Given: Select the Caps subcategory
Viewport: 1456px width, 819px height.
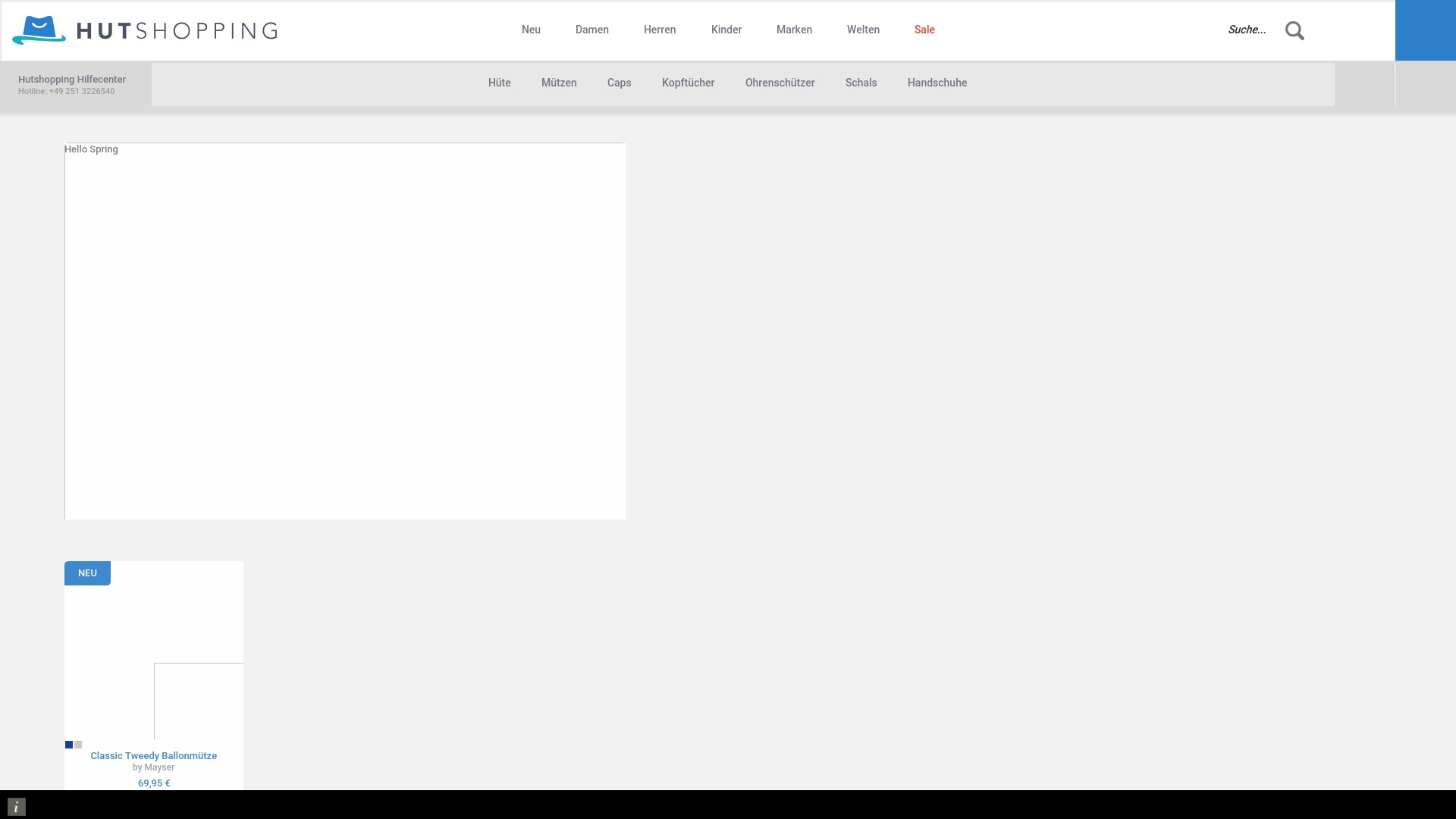Looking at the screenshot, I should (619, 83).
